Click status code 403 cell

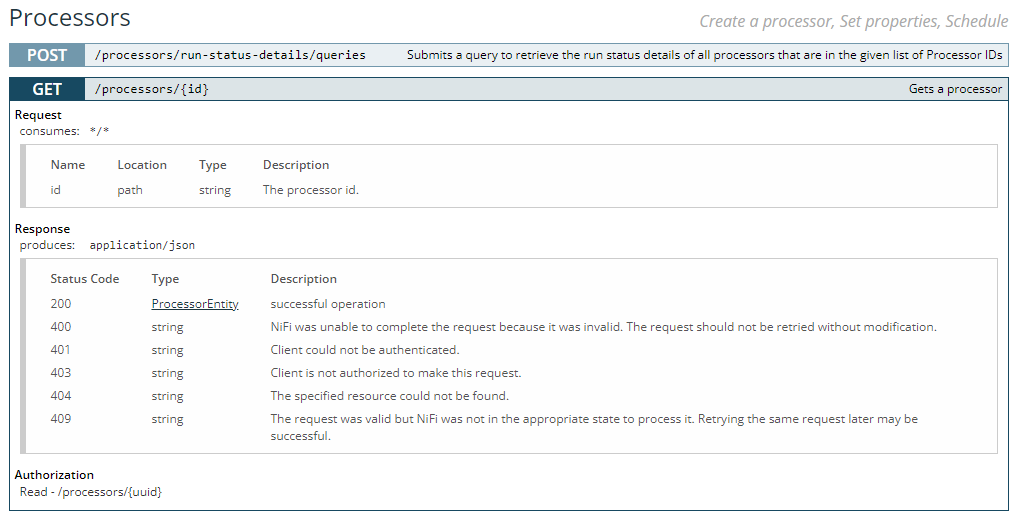[x=60, y=373]
